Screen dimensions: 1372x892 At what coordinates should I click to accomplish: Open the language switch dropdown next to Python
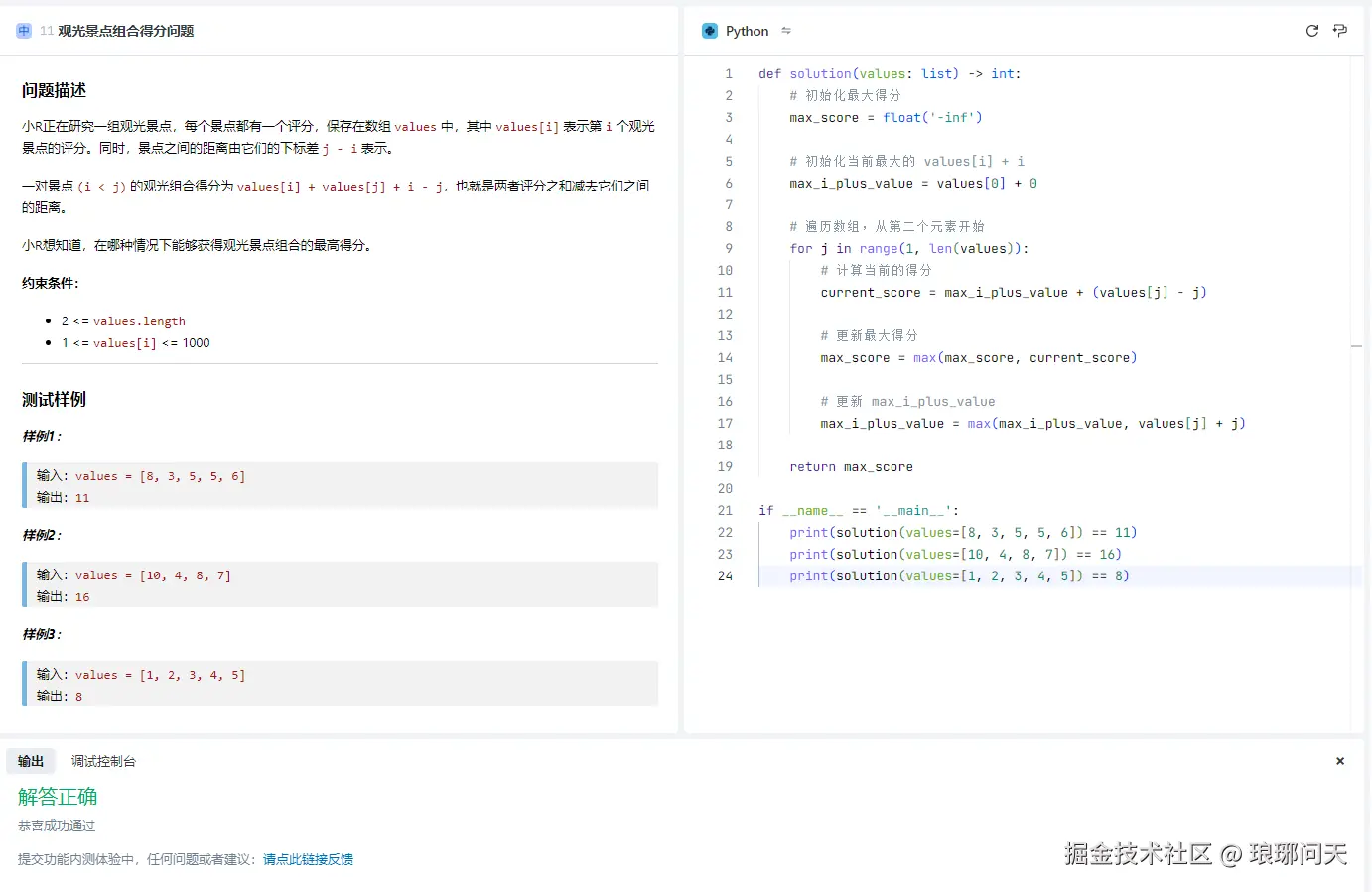pyautogui.click(x=786, y=31)
